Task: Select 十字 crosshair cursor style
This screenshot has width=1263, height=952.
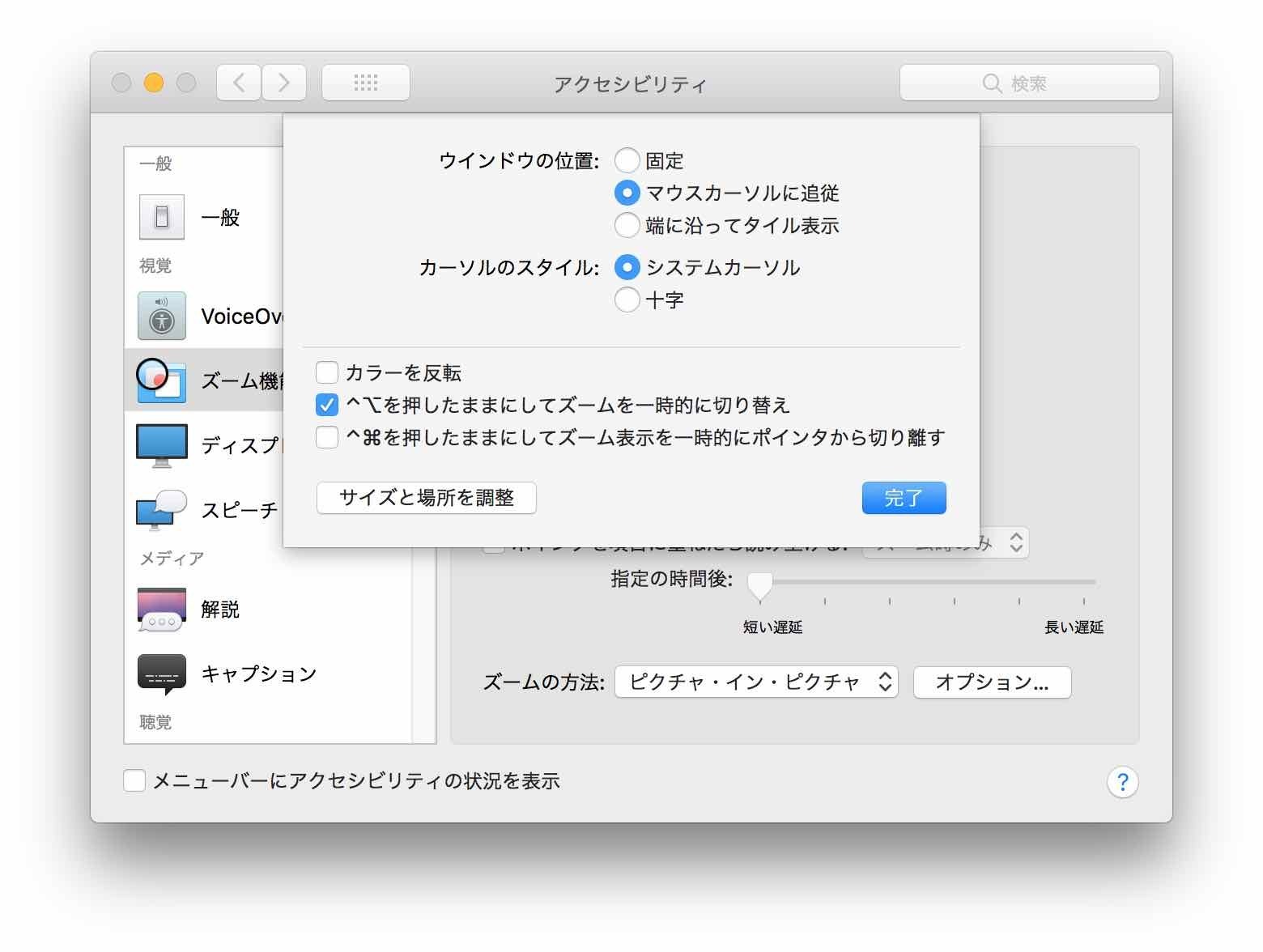Action: [x=627, y=300]
